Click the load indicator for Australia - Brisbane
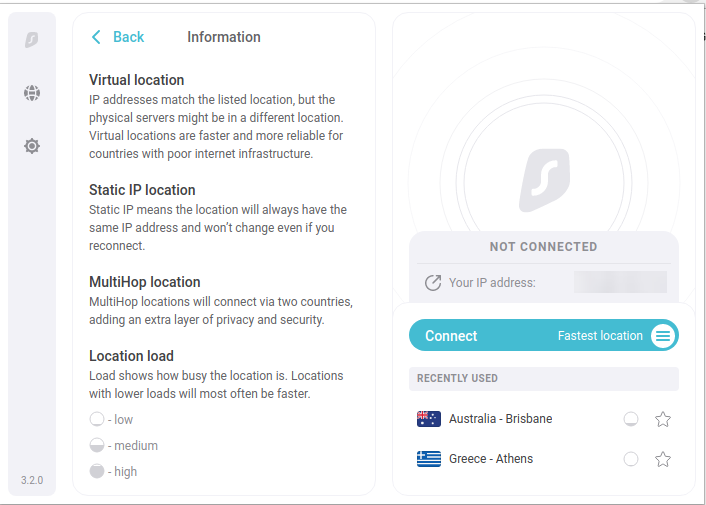This screenshot has height=505, width=706. 630,419
